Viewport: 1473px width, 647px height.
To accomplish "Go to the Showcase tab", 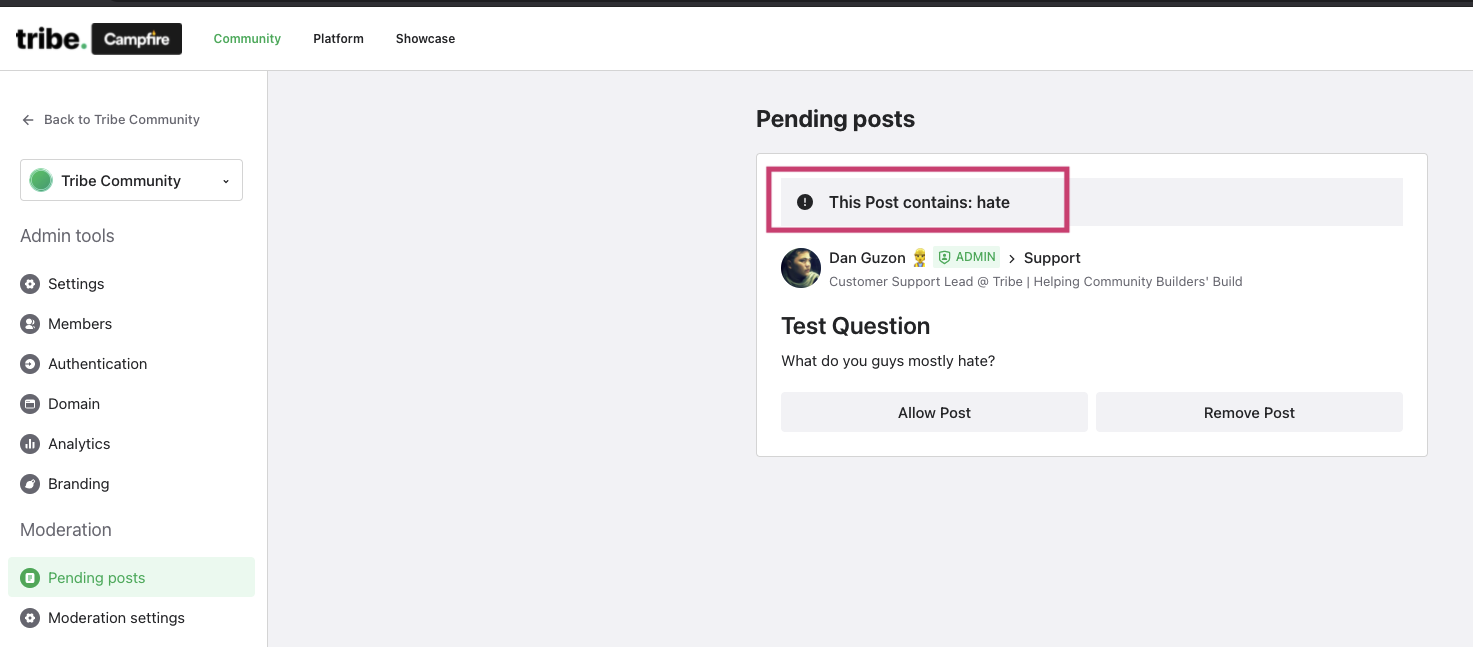I will tap(425, 39).
